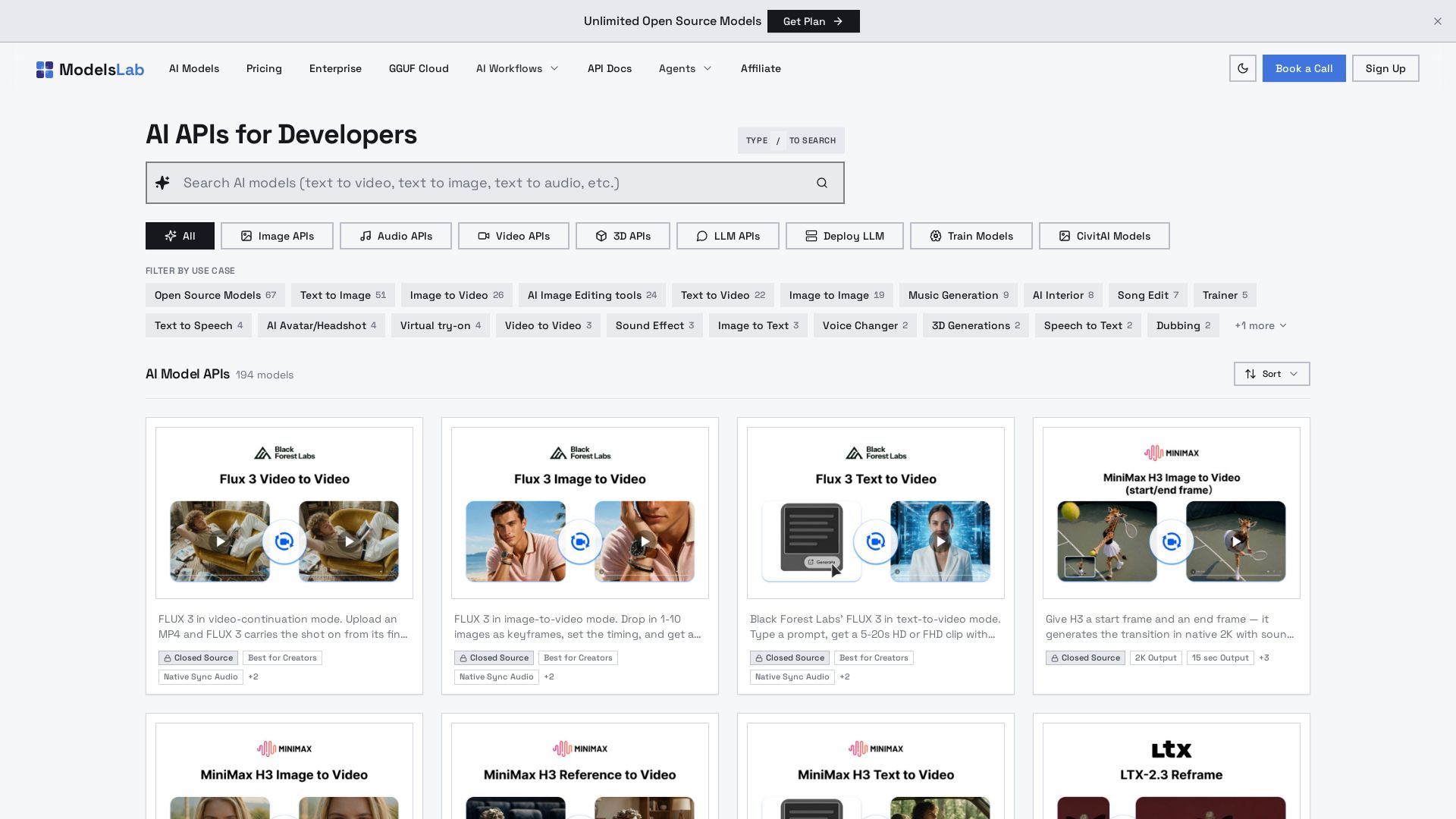The width and height of the screenshot is (1456, 819).
Task: Click the convert icon in Flux 3 Image to Video card
Action: tap(580, 541)
